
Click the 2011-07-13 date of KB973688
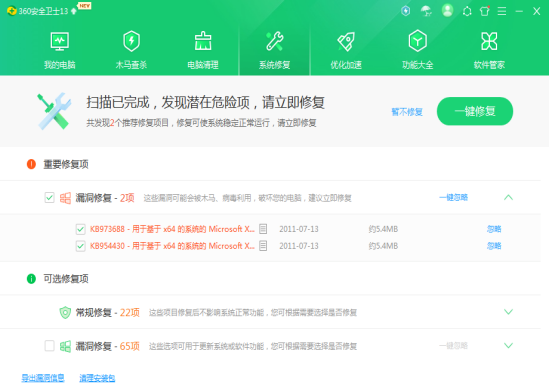pyautogui.click(x=299, y=229)
